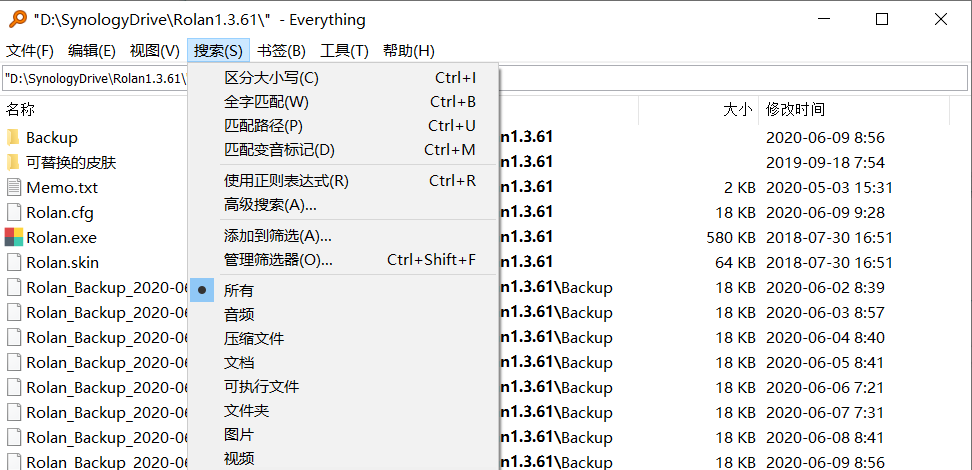Click the 64 KB size cell
The height and width of the screenshot is (470, 972).
[735, 262]
